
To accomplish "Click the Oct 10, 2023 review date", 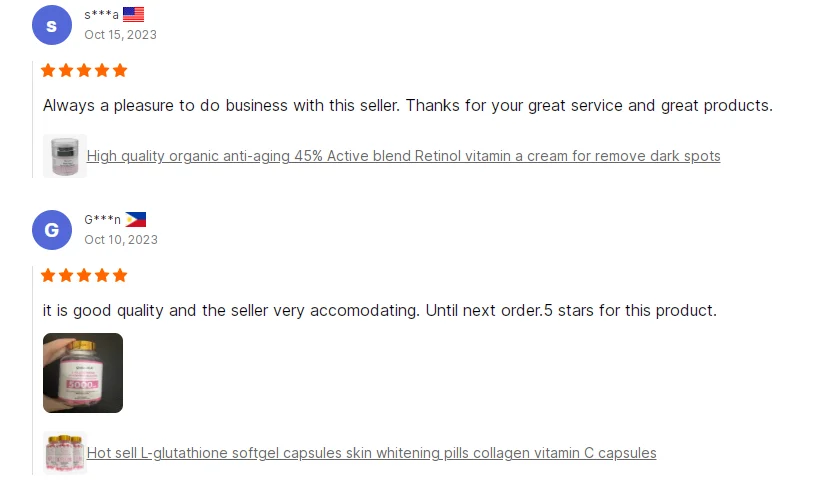I will coord(121,239).
